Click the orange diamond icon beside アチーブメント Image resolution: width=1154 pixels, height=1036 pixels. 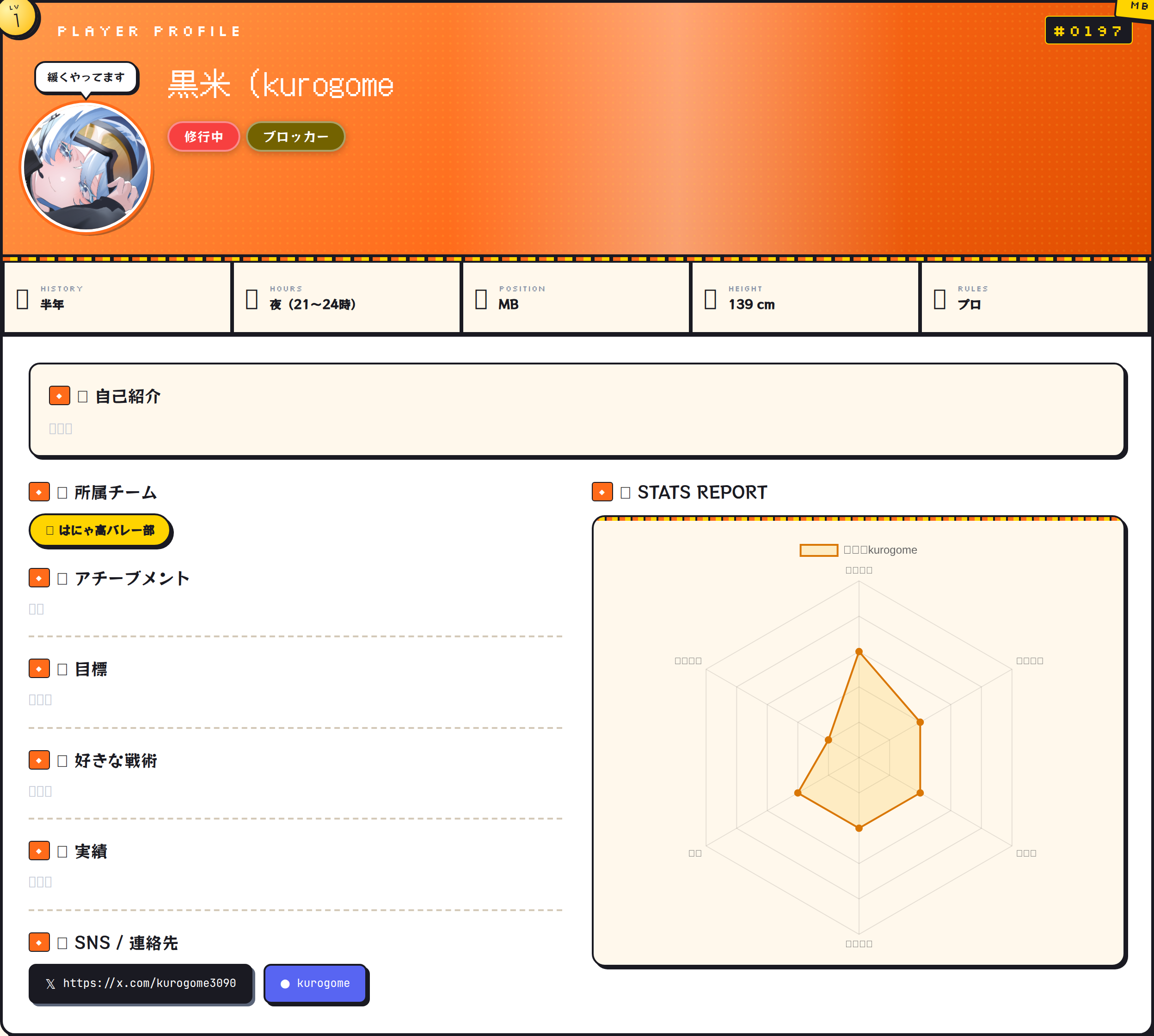pos(39,578)
